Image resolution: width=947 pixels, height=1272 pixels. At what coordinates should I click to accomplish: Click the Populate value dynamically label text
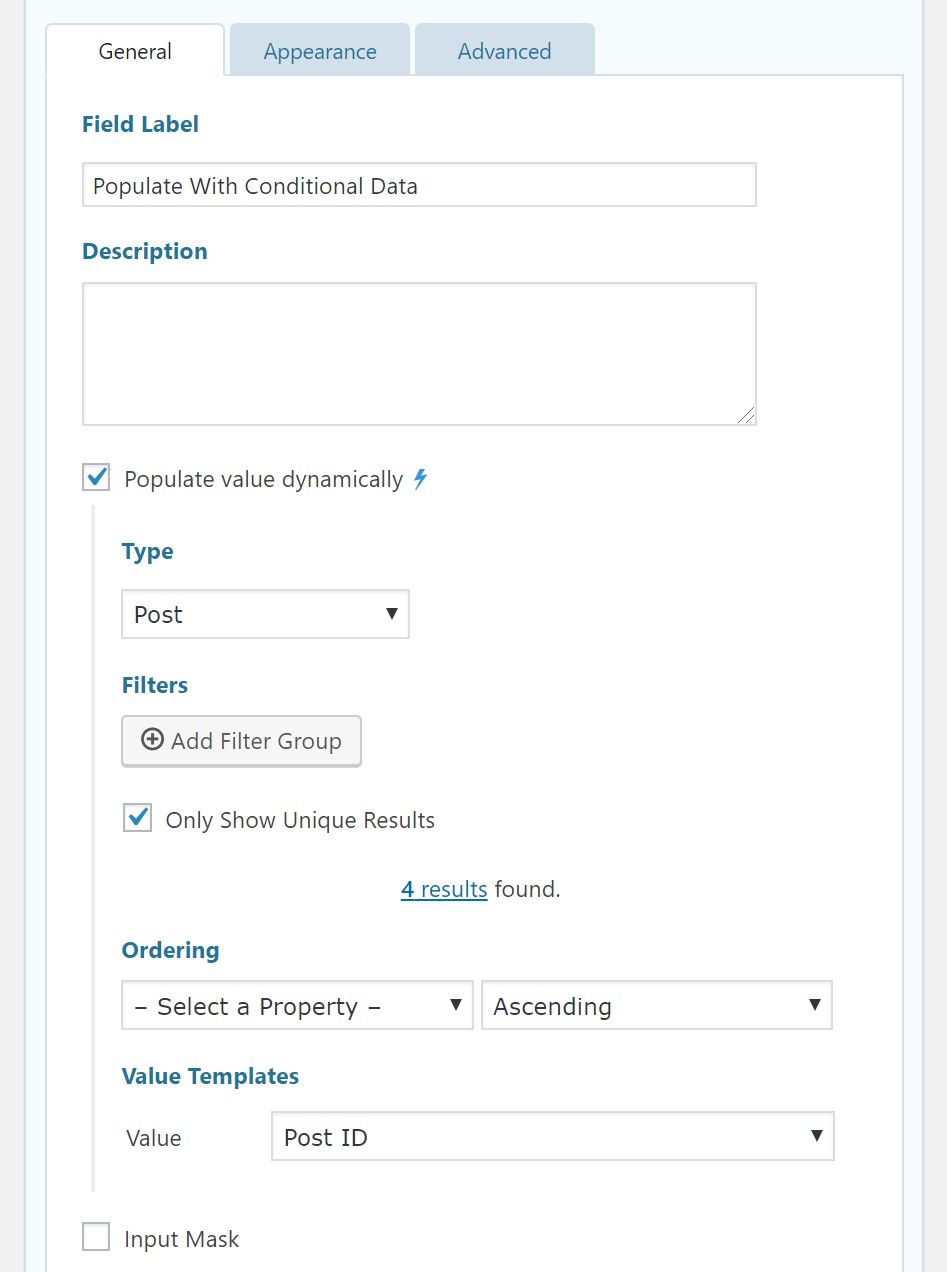(263, 480)
